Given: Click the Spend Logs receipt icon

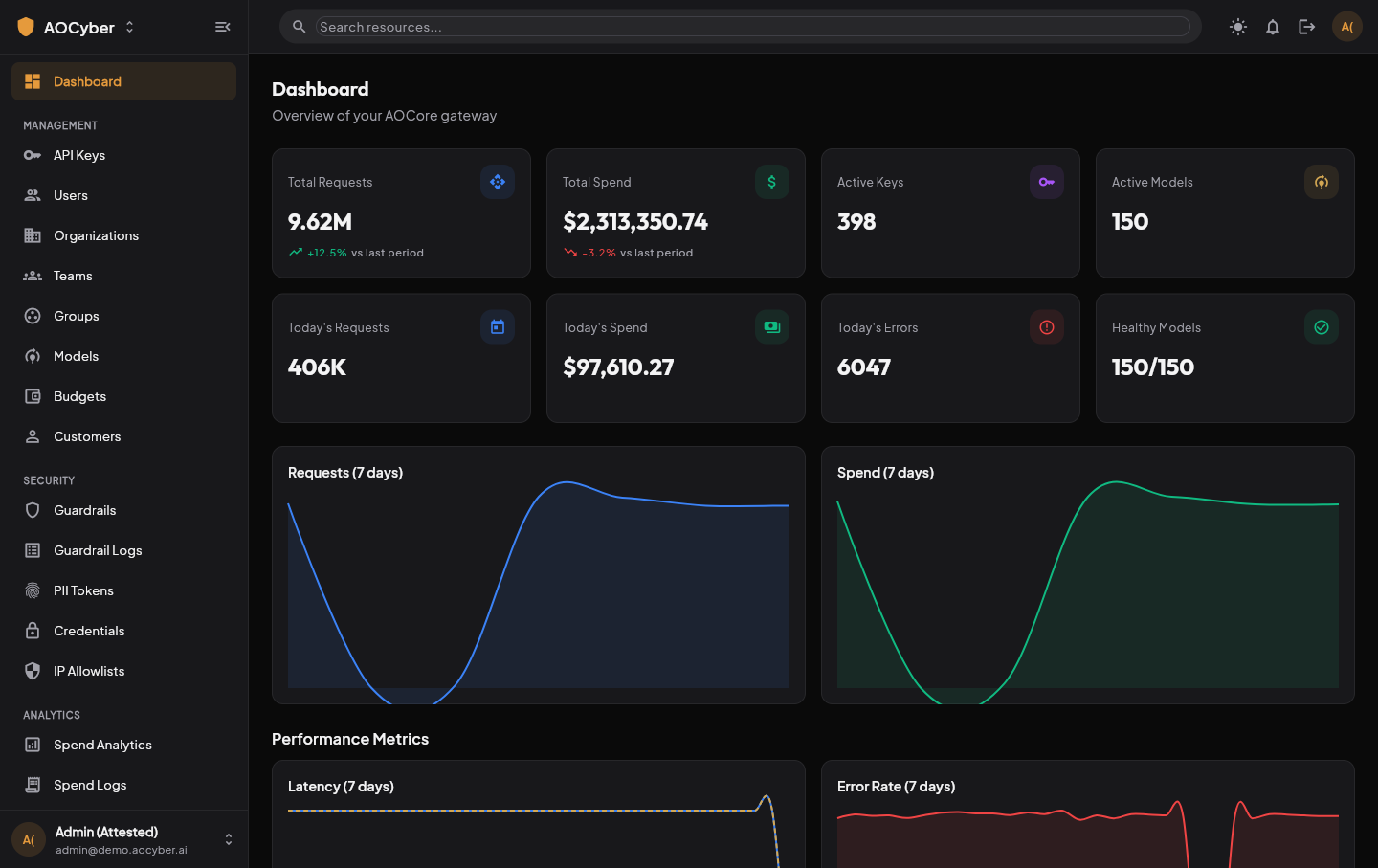Looking at the screenshot, I should 33,785.
